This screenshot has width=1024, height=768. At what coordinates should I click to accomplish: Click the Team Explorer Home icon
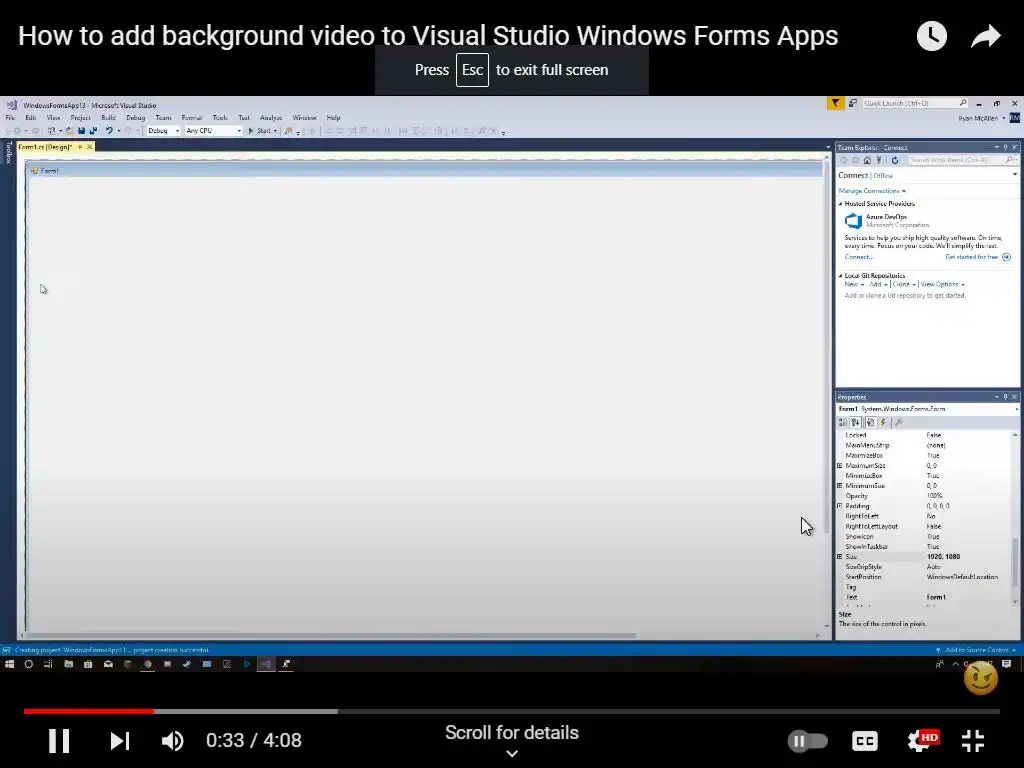pyautogui.click(x=867, y=160)
